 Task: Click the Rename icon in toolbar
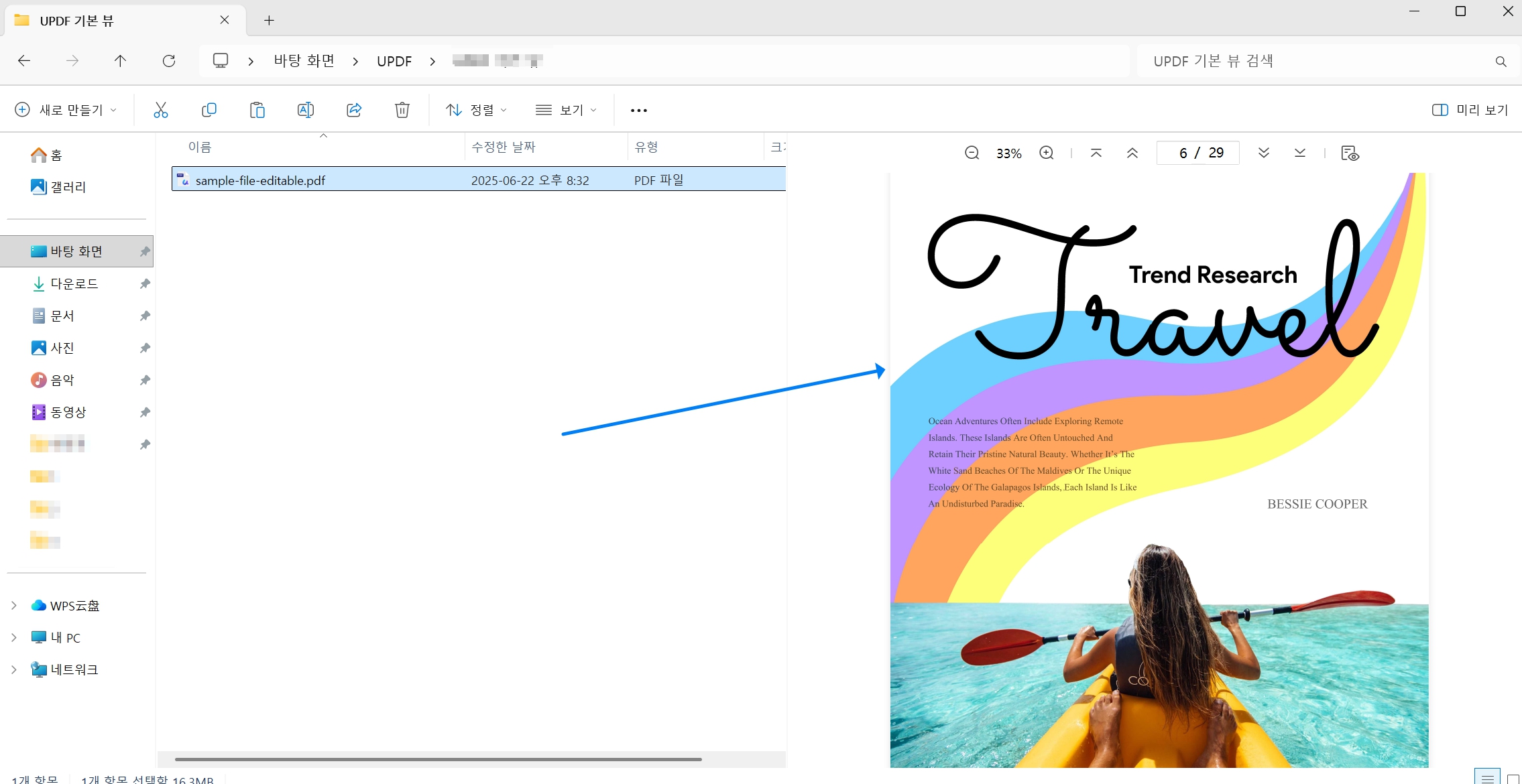(x=306, y=110)
